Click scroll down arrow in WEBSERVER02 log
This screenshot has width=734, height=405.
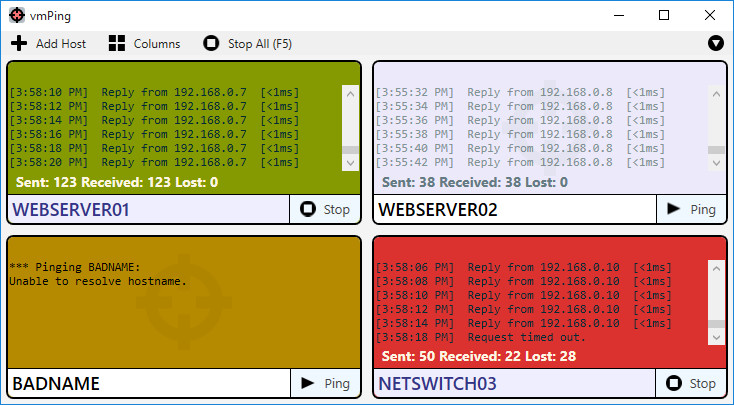click(x=716, y=163)
